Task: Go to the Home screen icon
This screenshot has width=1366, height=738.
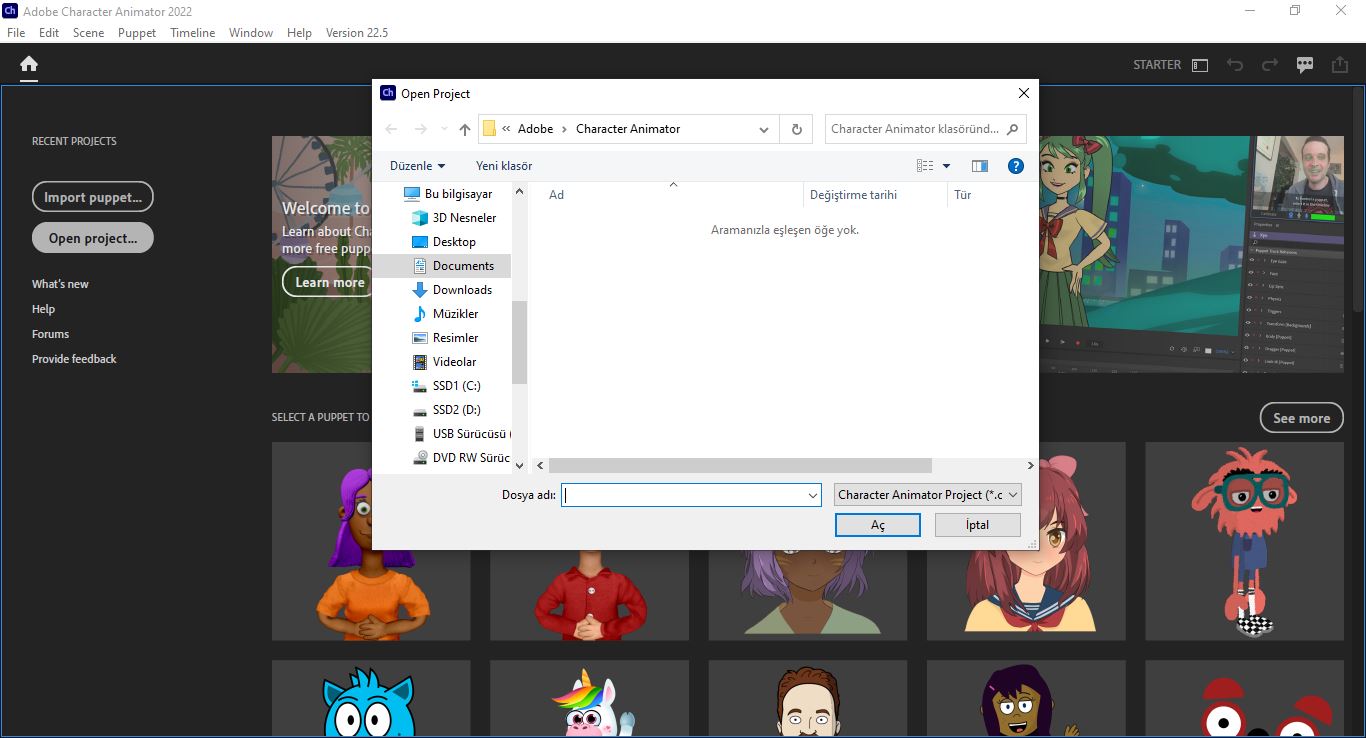Action: pos(29,64)
